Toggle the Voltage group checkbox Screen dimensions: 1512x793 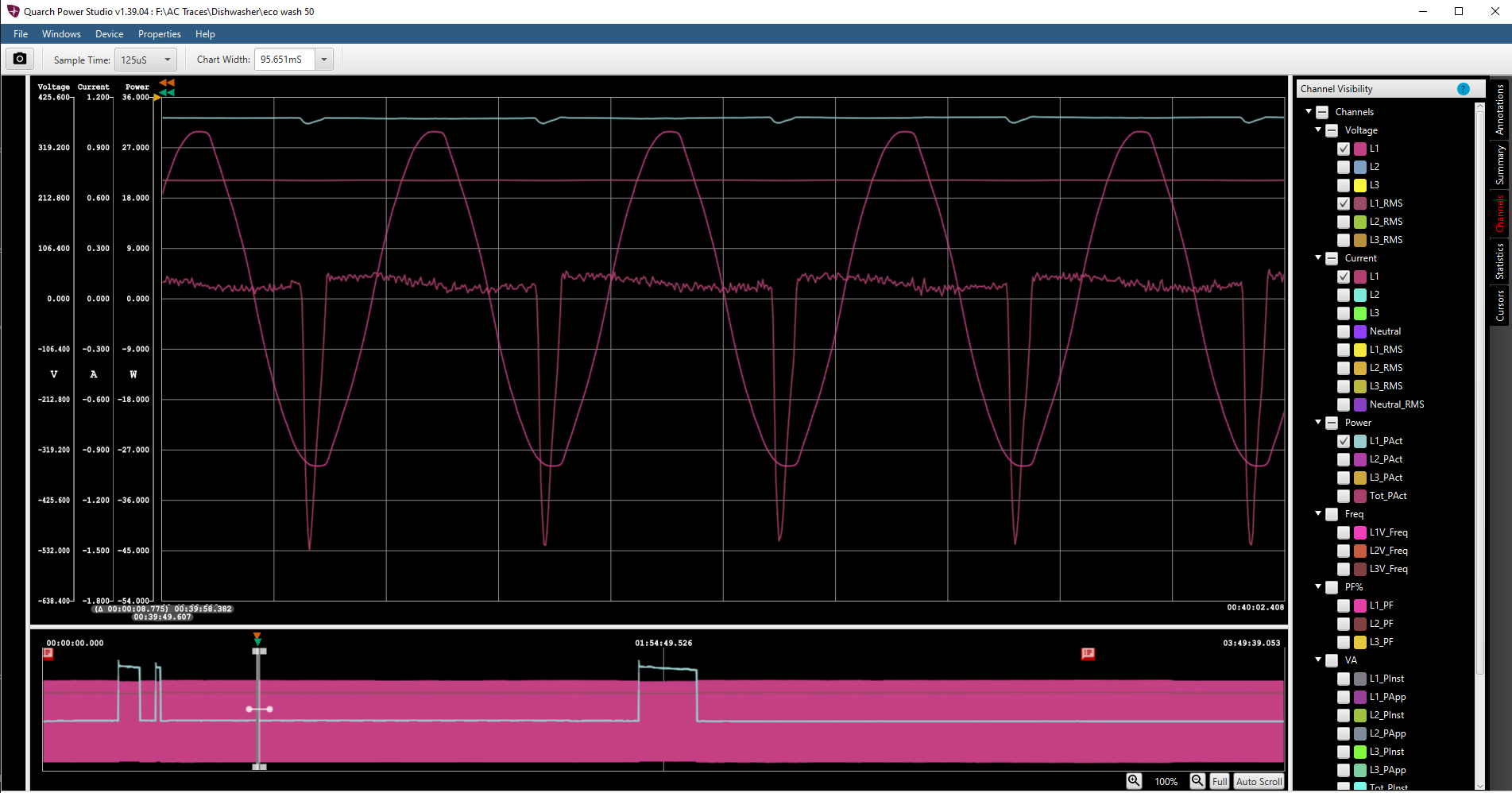coord(1332,130)
